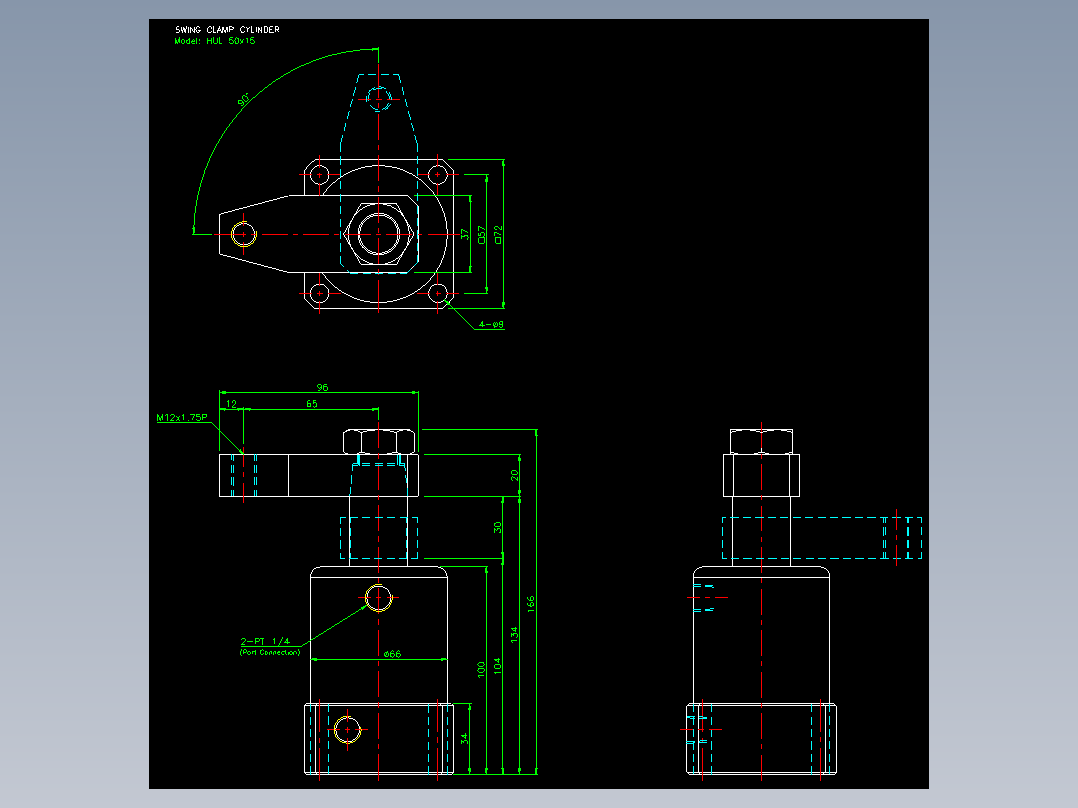Click the "SWING CLAMP CYLINDER" title text
Viewport: 1078px width, 808px height.
click(x=228, y=30)
